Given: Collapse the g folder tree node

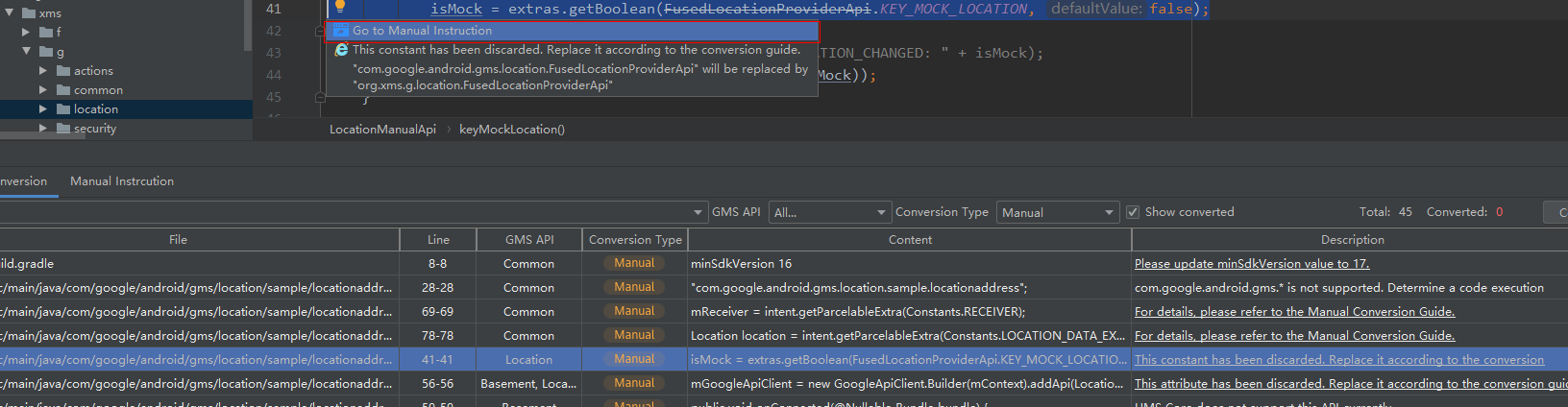Looking at the screenshot, I should coord(26,52).
